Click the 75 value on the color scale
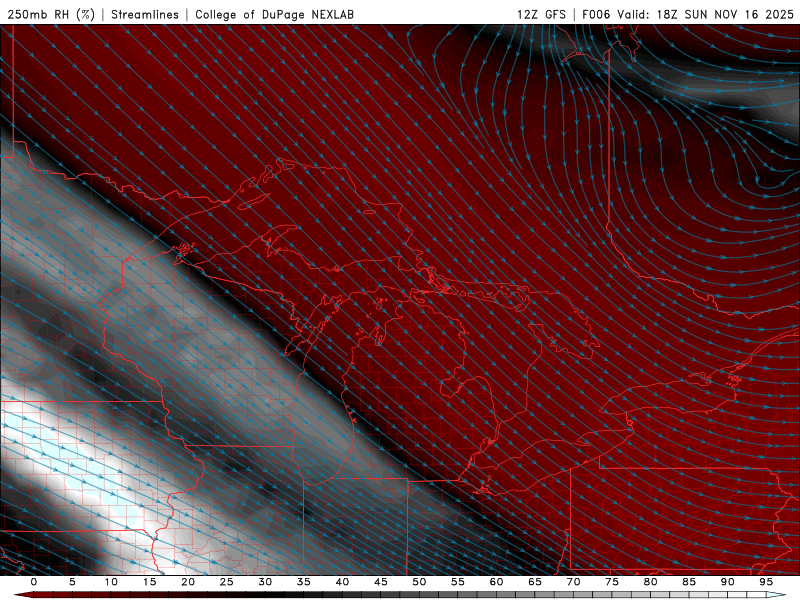 tap(611, 582)
